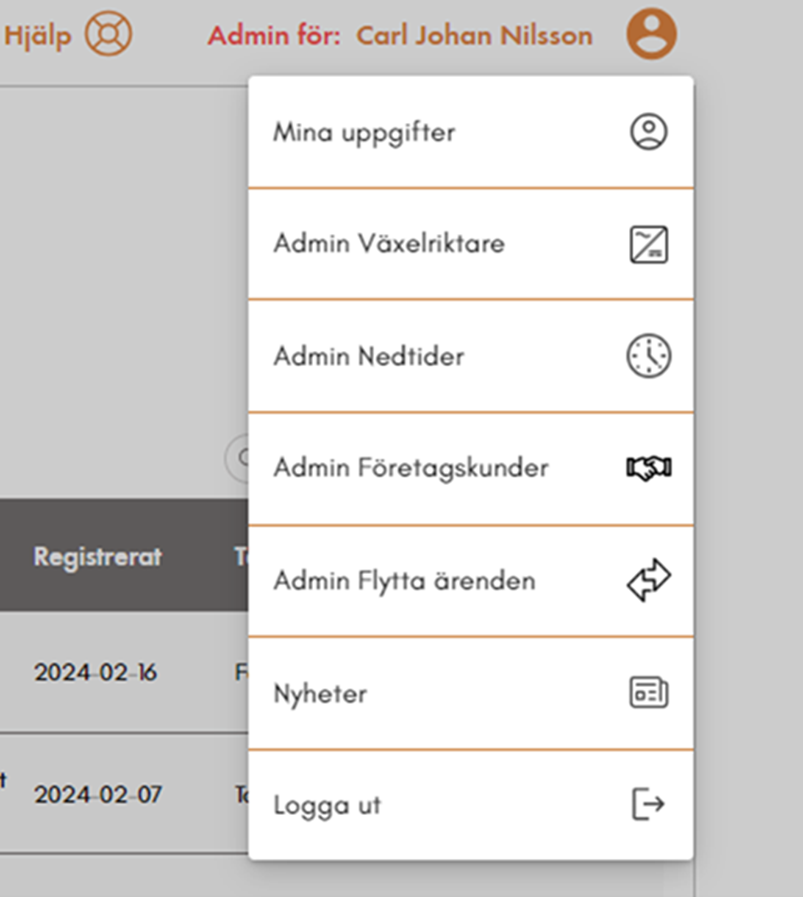Open Admin Flytta ärenden

[404, 581]
